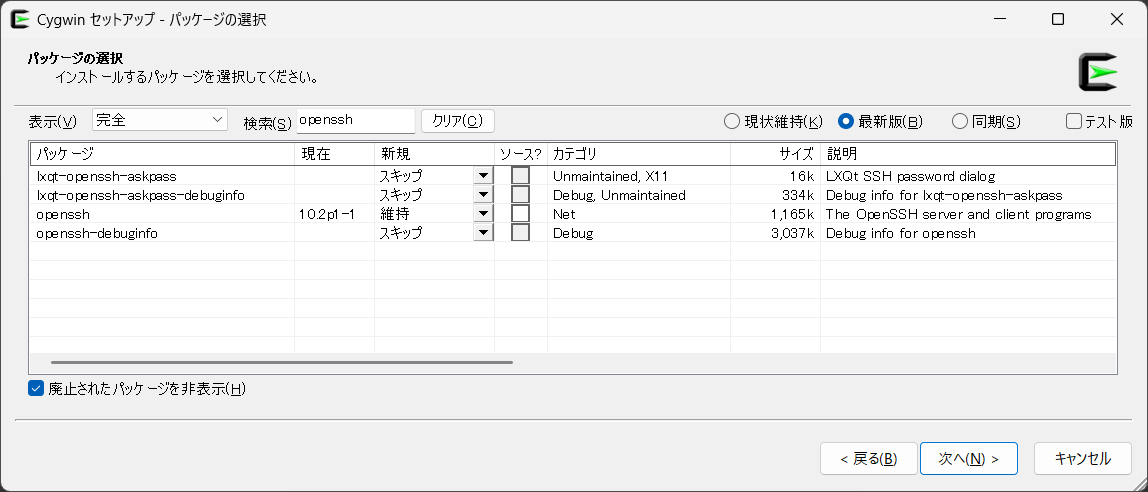This screenshot has width=1148, height=492.
Task: Check source box for lxqt-openssh-askpass
Action: (x=521, y=176)
